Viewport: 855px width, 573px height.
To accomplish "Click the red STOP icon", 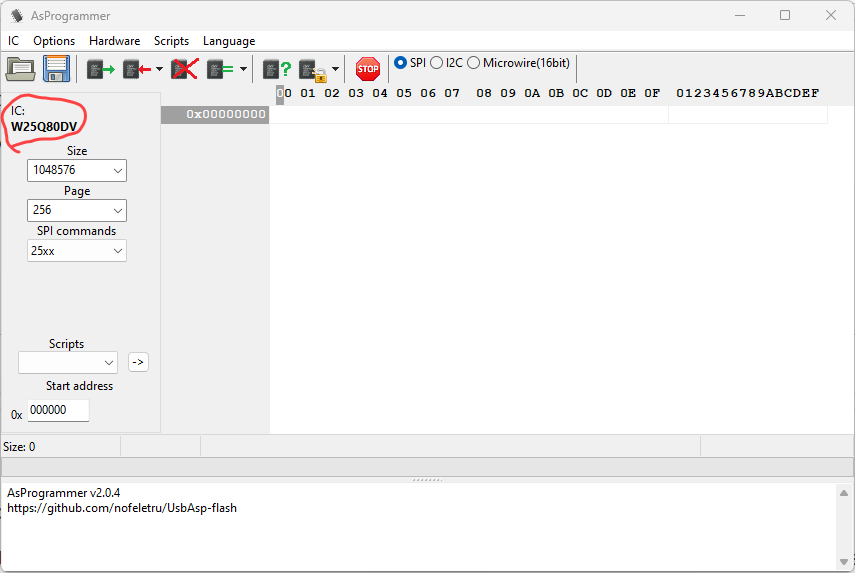I will 368,69.
